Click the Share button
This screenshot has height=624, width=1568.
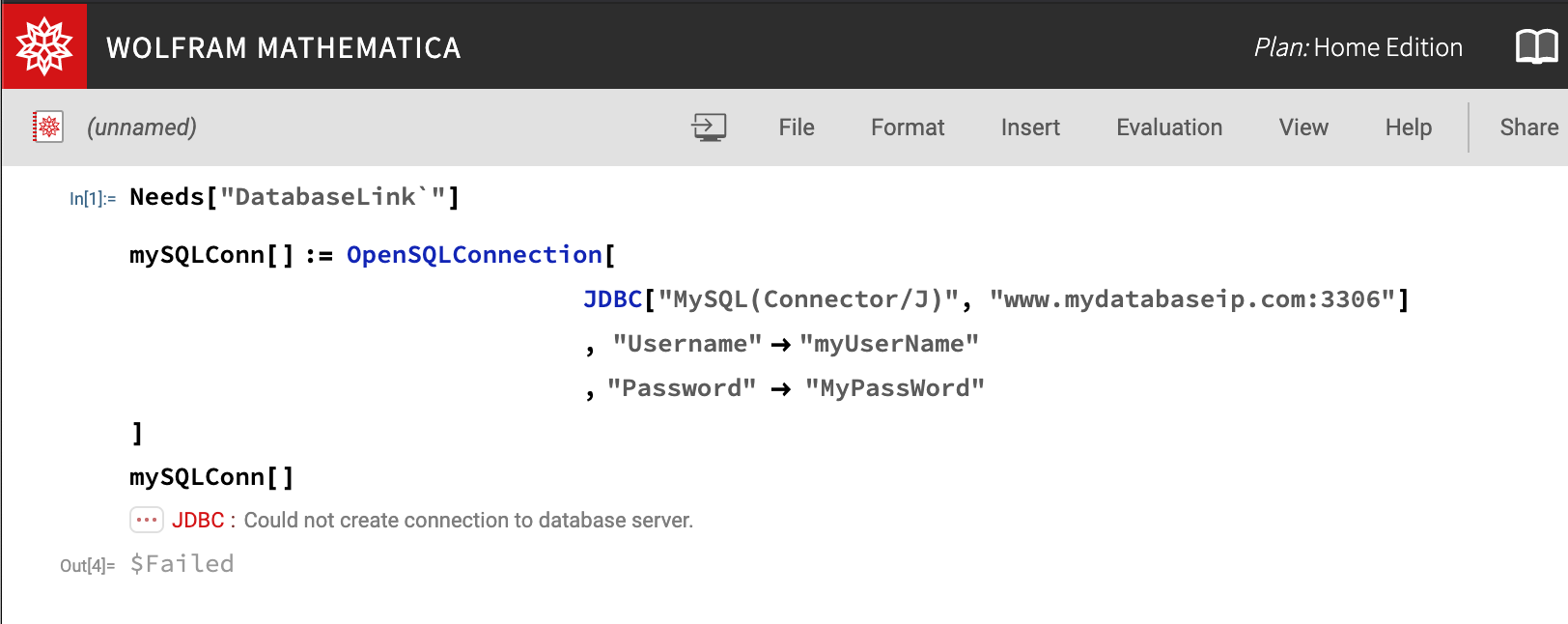coord(1529,128)
